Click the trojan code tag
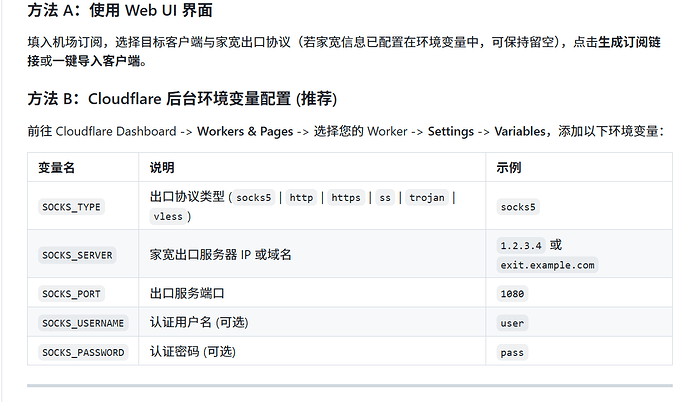This screenshot has height=402, width=690. [427, 197]
